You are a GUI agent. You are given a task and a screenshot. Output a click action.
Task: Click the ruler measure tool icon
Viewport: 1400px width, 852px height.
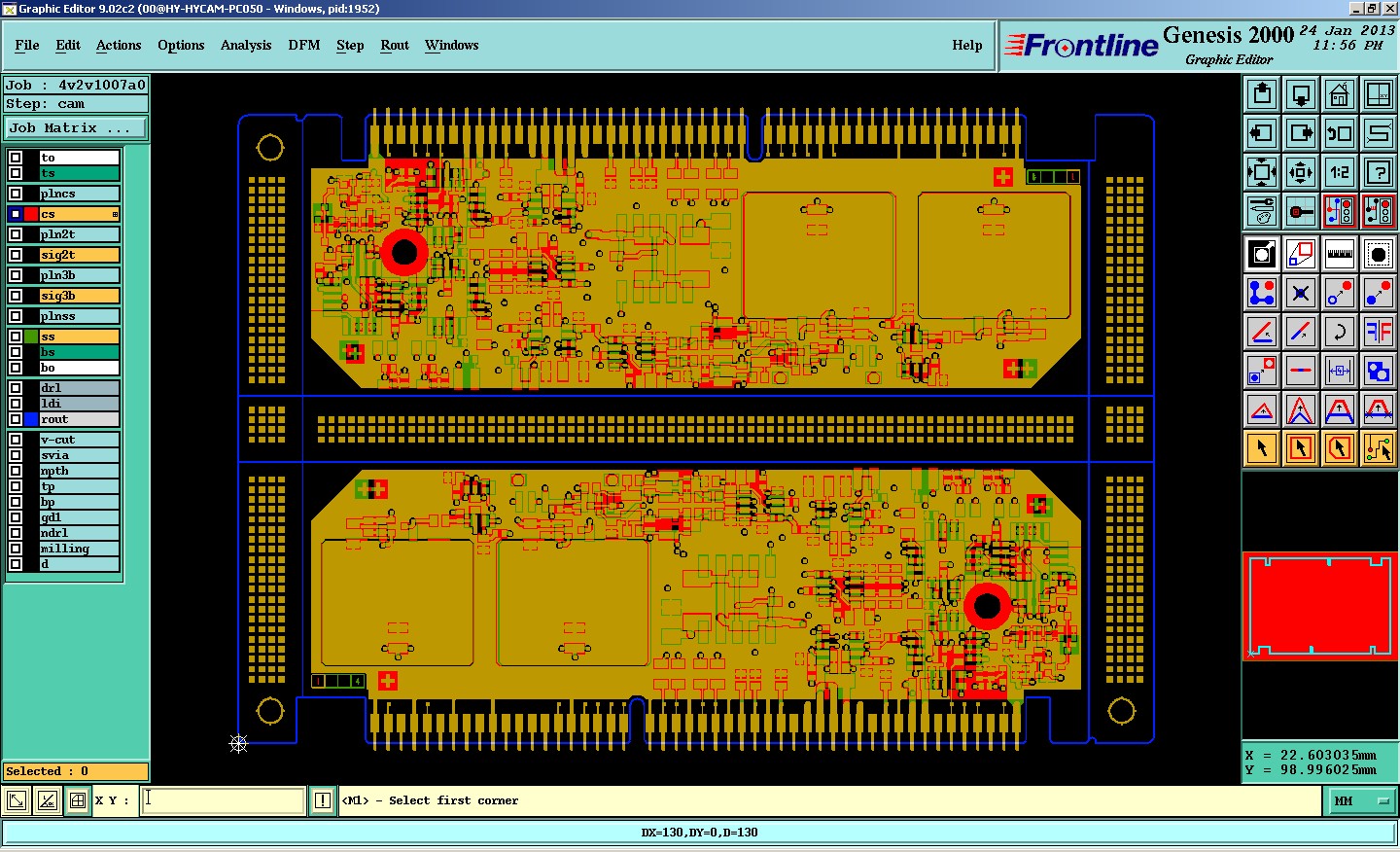click(1340, 254)
